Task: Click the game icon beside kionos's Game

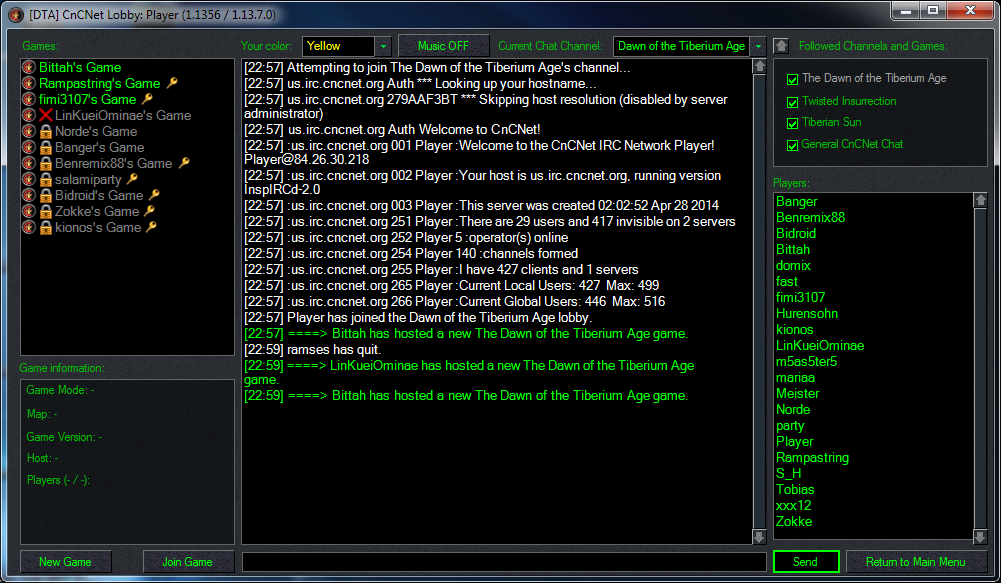Action: click(29, 227)
